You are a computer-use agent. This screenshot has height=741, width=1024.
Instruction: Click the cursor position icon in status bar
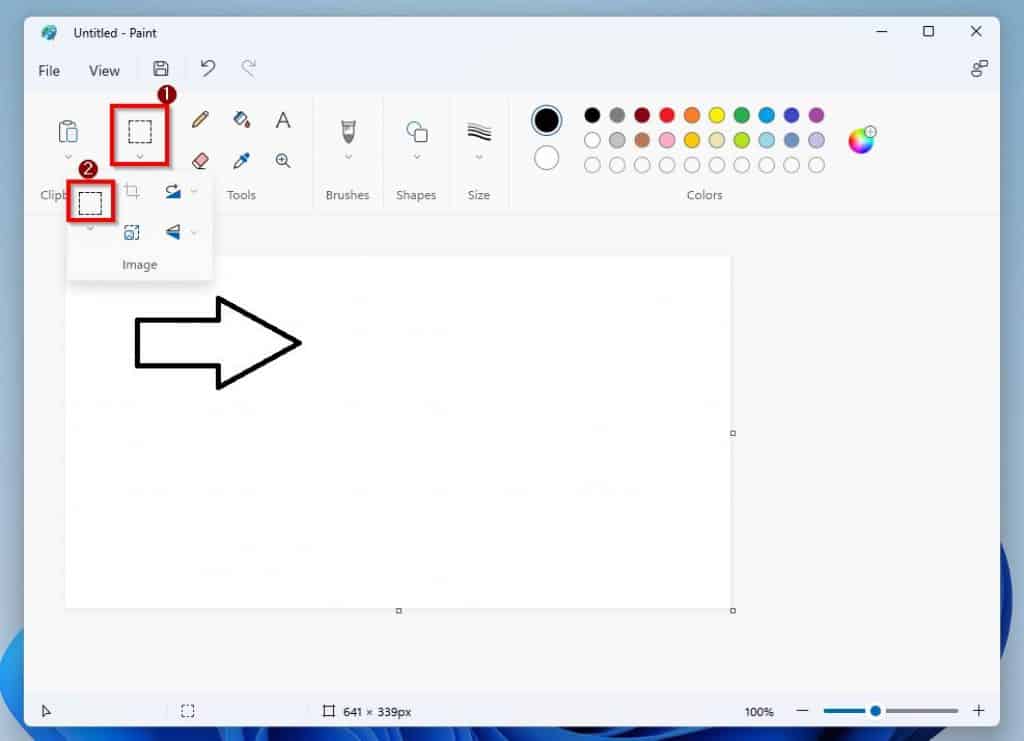pos(46,711)
